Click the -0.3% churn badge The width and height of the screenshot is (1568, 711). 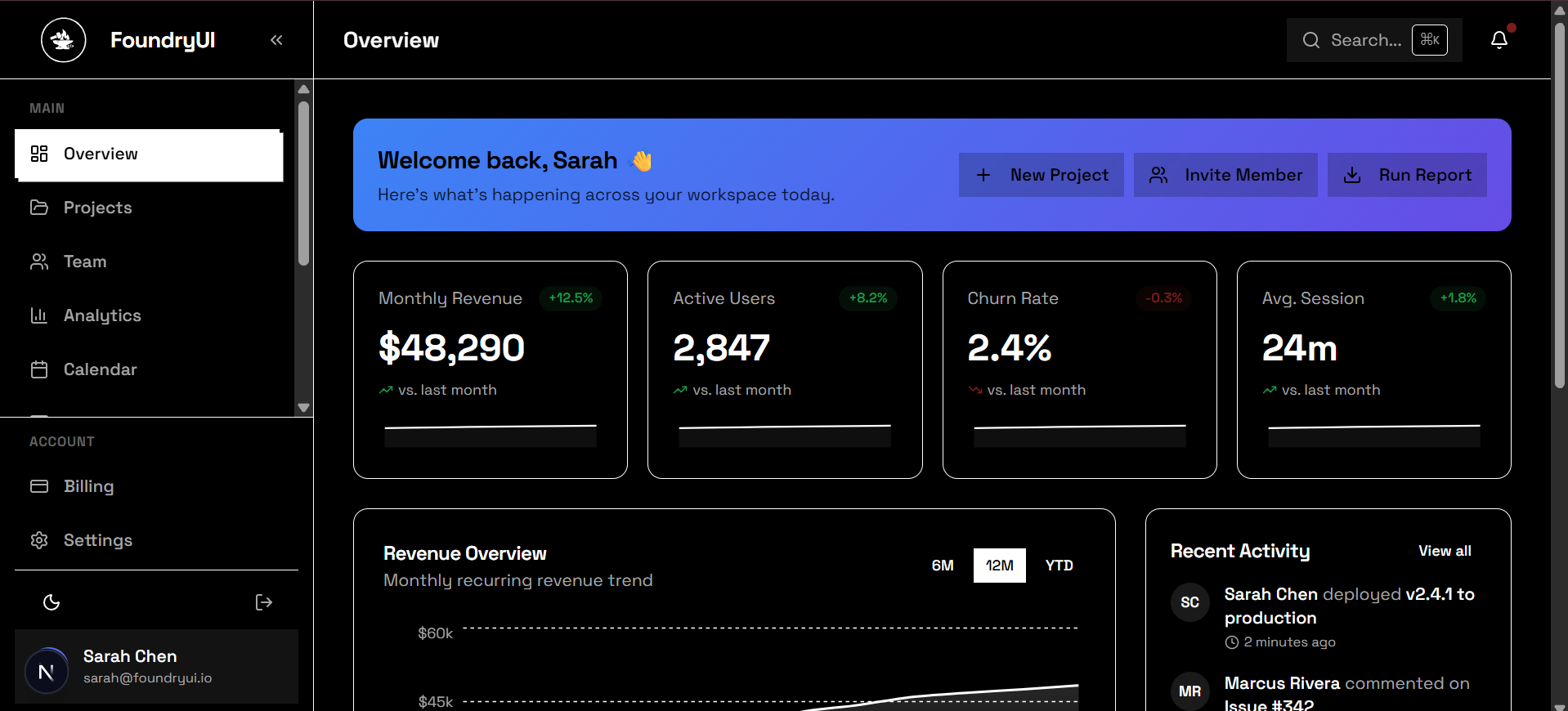1163,298
